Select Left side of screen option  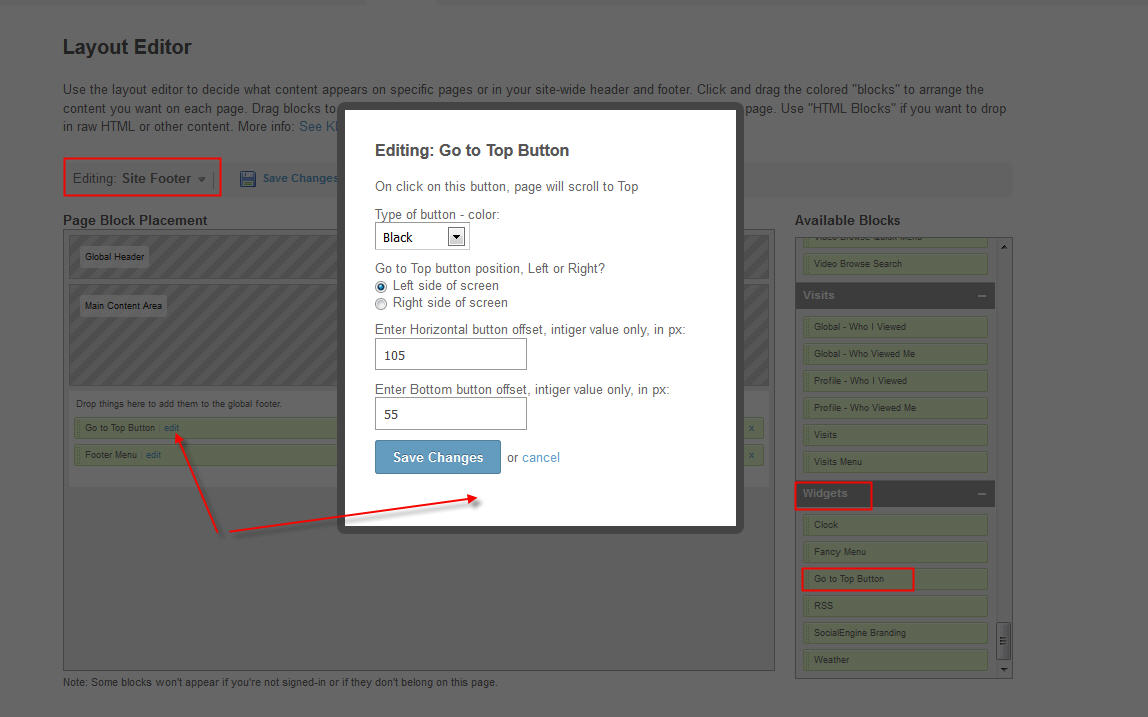(x=381, y=286)
